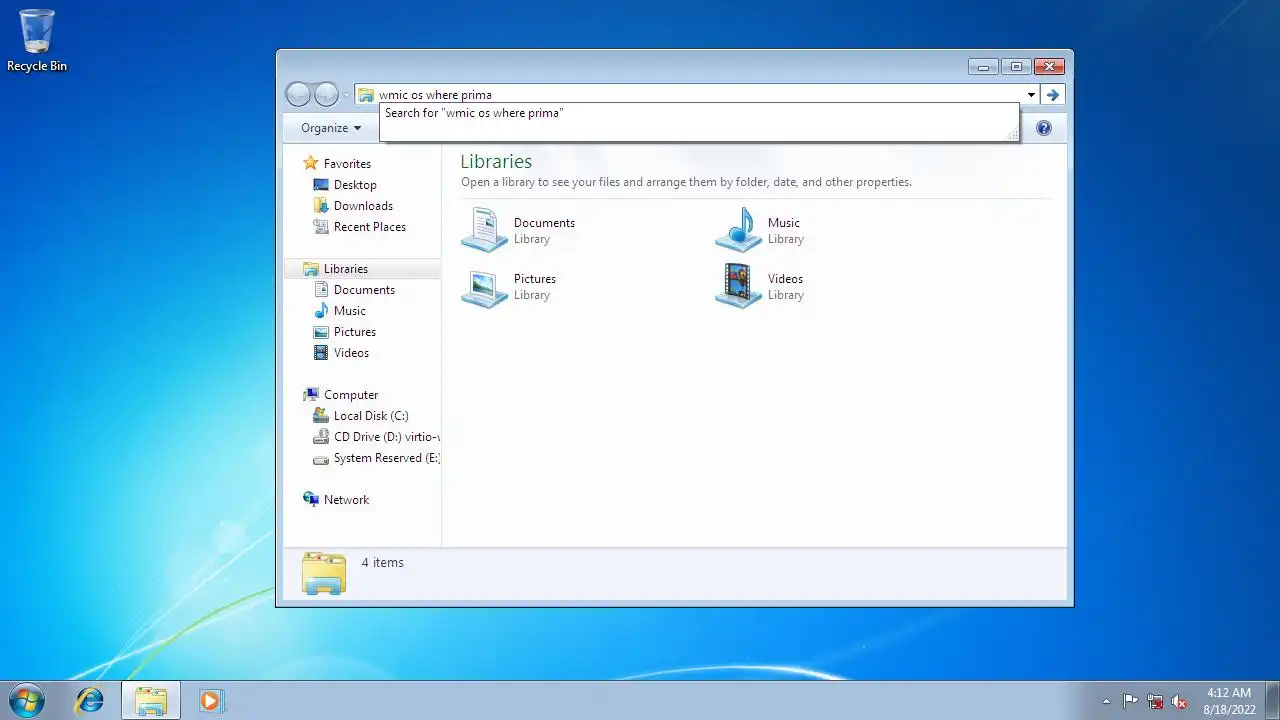Click the Computer monitor icon in sidebar

[x=311, y=395]
